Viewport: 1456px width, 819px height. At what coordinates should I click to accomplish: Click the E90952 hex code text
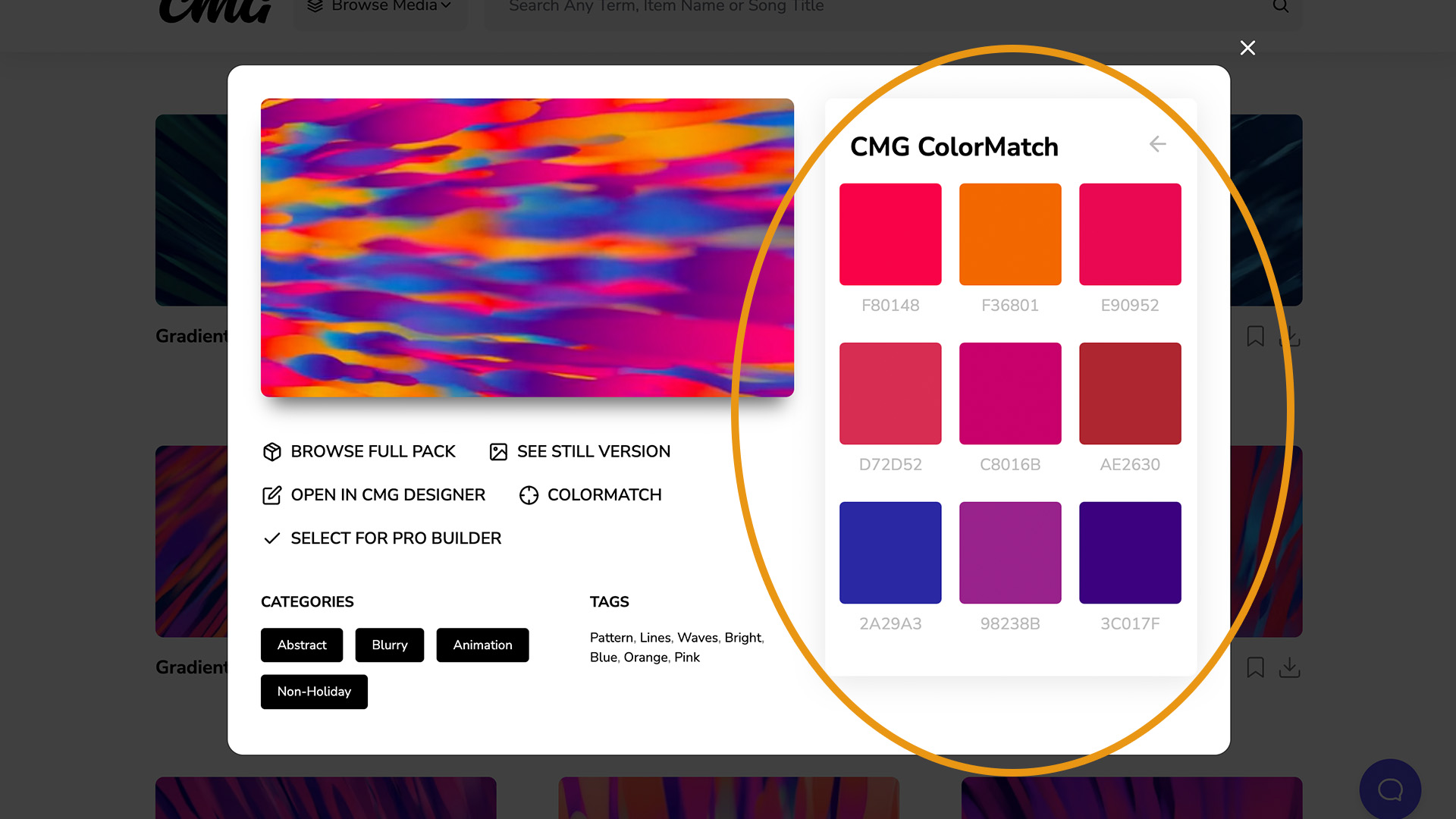1130,306
